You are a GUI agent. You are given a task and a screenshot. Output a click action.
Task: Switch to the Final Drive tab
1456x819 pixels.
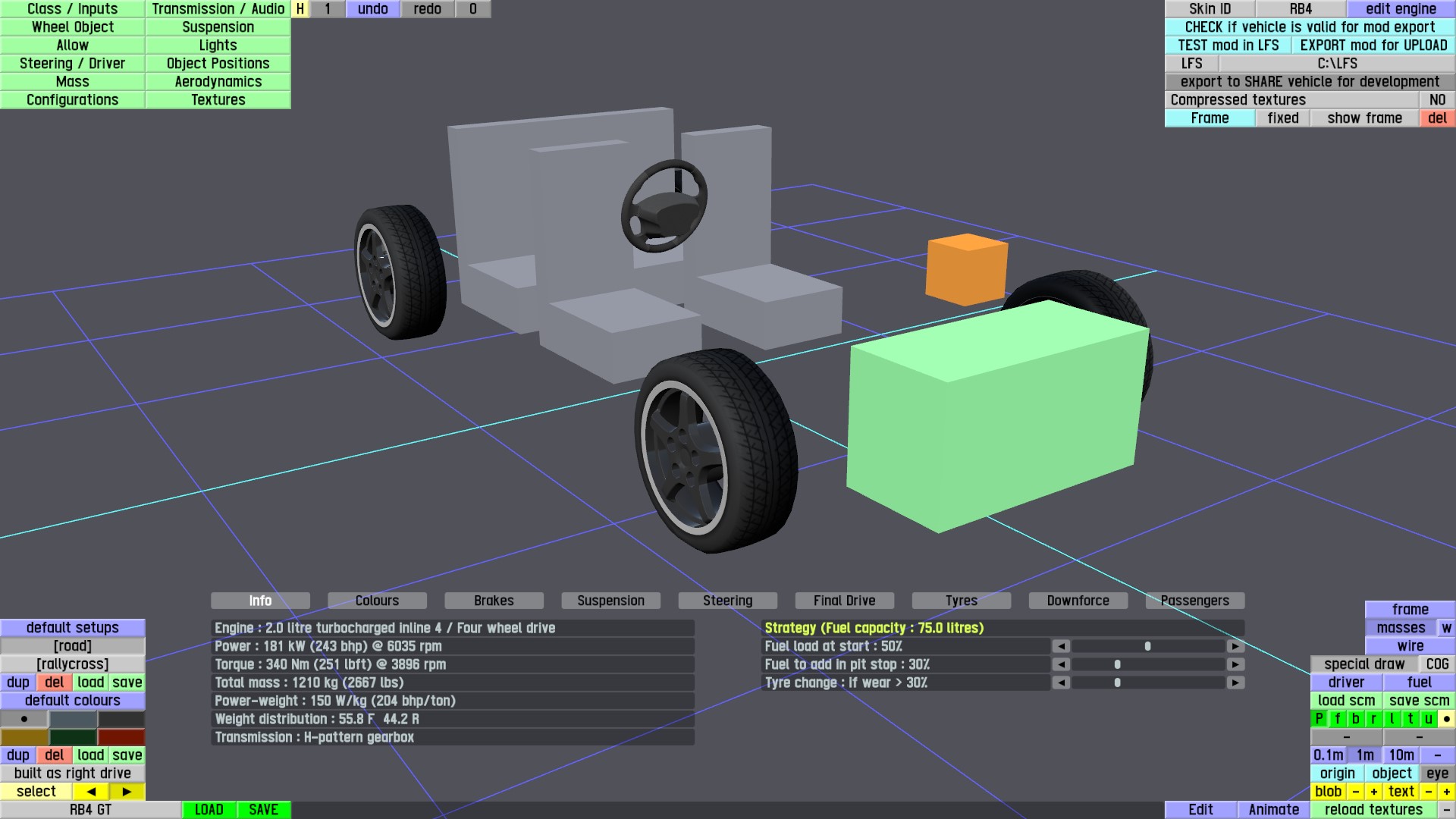(844, 601)
